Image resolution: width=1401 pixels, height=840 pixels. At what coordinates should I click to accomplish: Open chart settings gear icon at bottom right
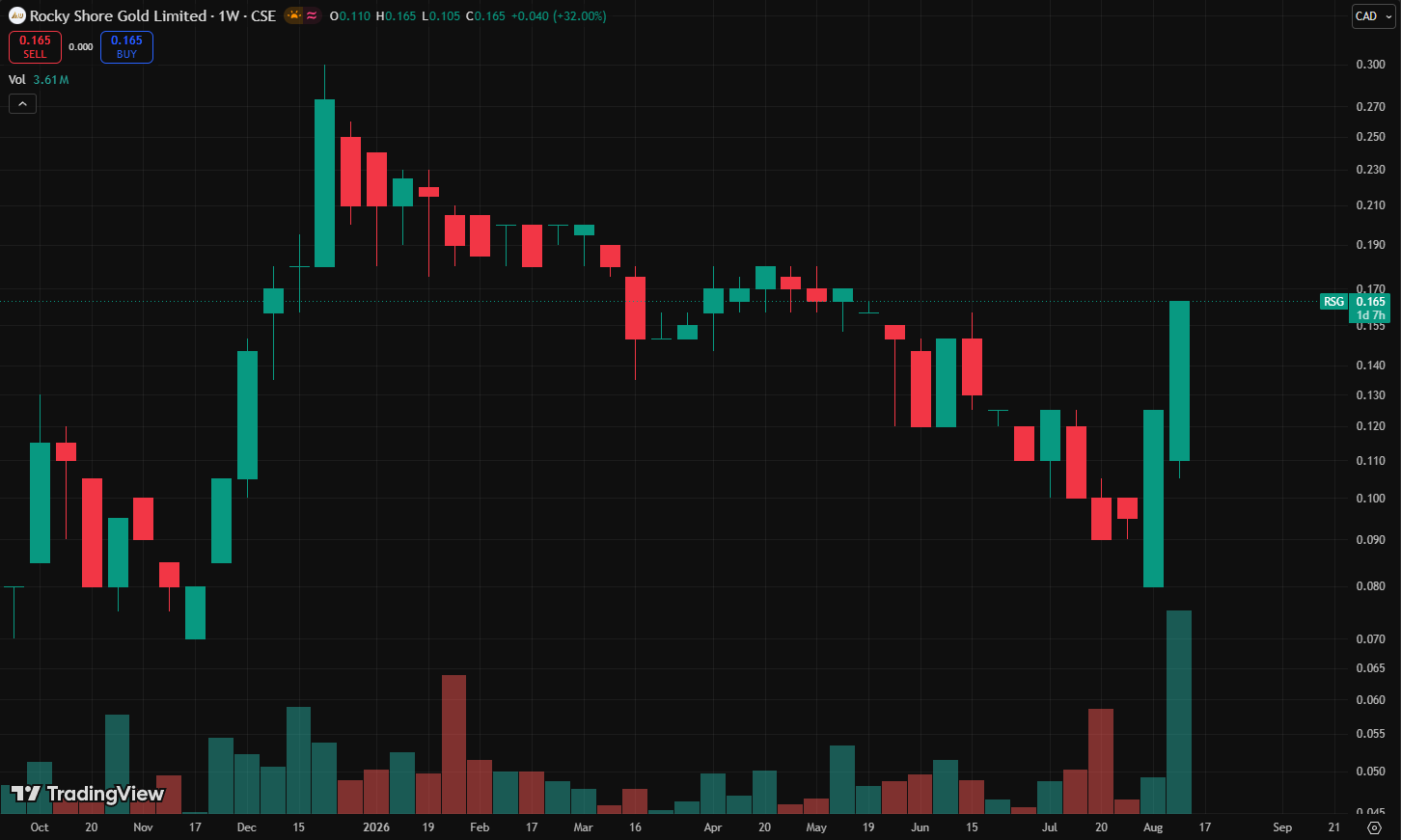tap(1374, 827)
